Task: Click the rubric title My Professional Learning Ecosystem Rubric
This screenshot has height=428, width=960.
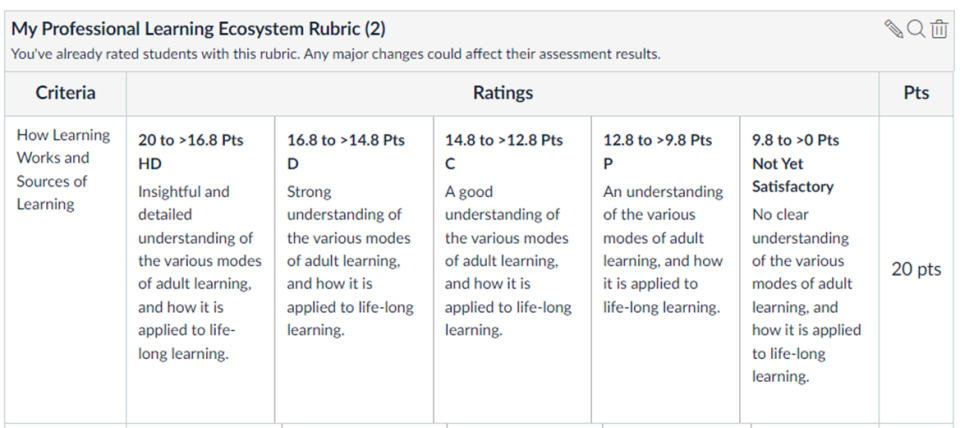Action: 198,28
